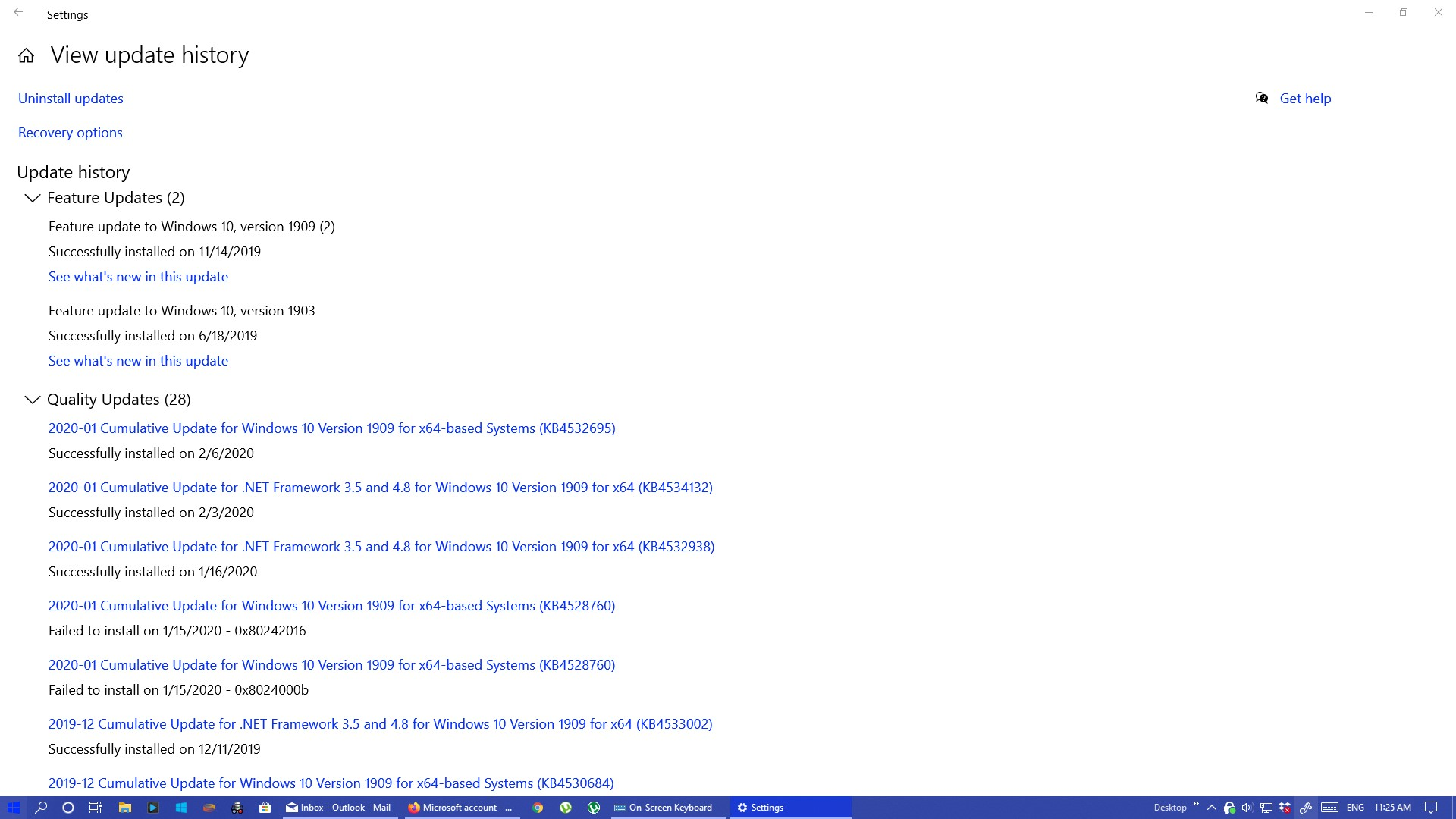Screen dimensions: 1456x819
Task: Open taskbar search magnifier
Action: tap(42, 808)
